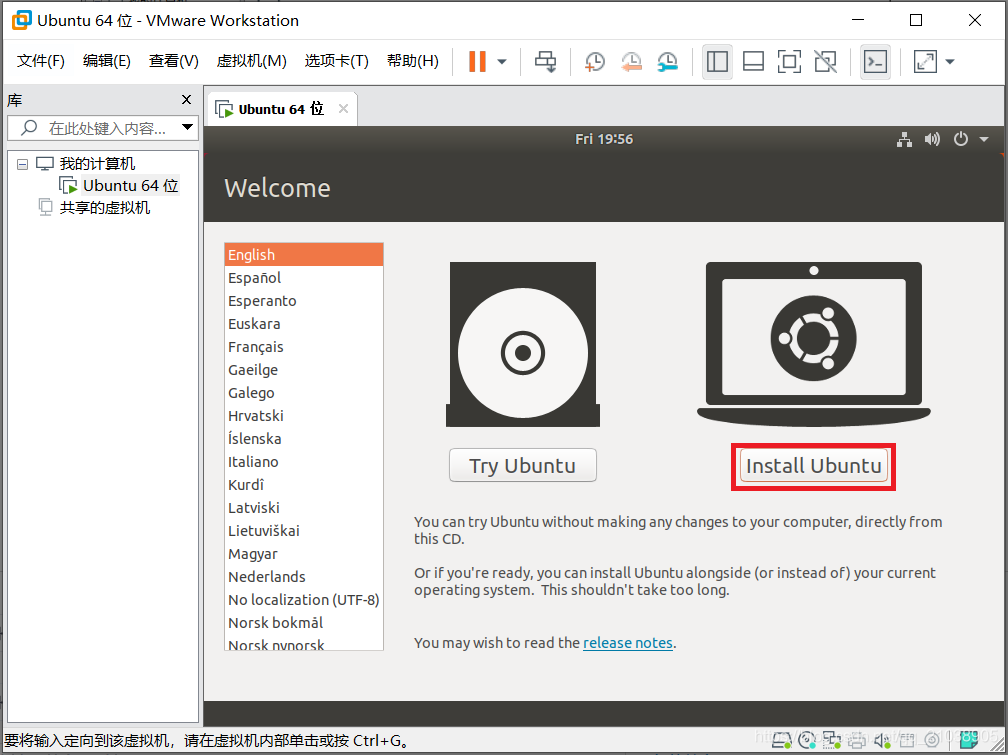Click the Fri 19:56 clock in Ubuntu
The height and width of the screenshot is (755, 1008).
tap(604, 139)
